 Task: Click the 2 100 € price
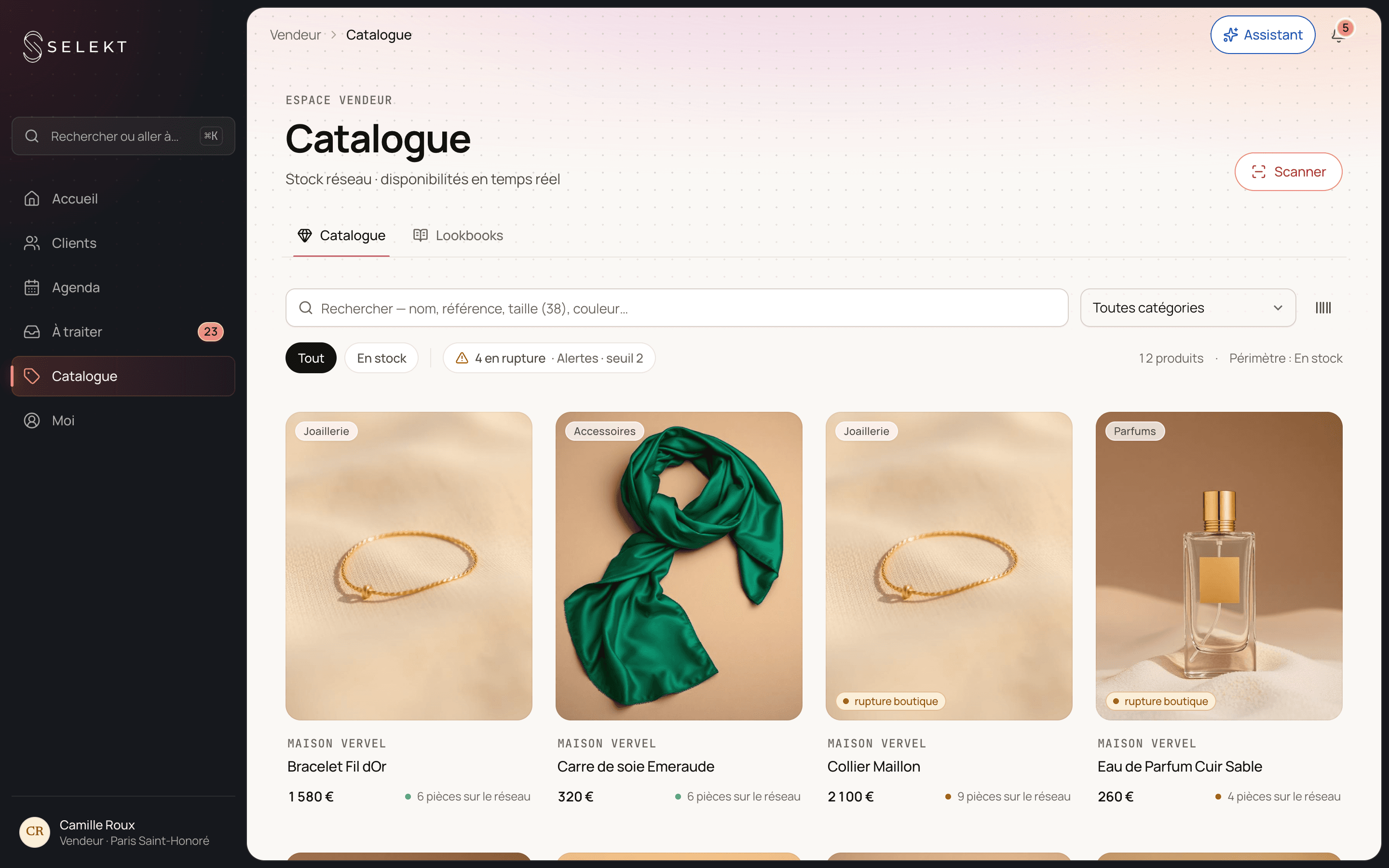(x=850, y=796)
